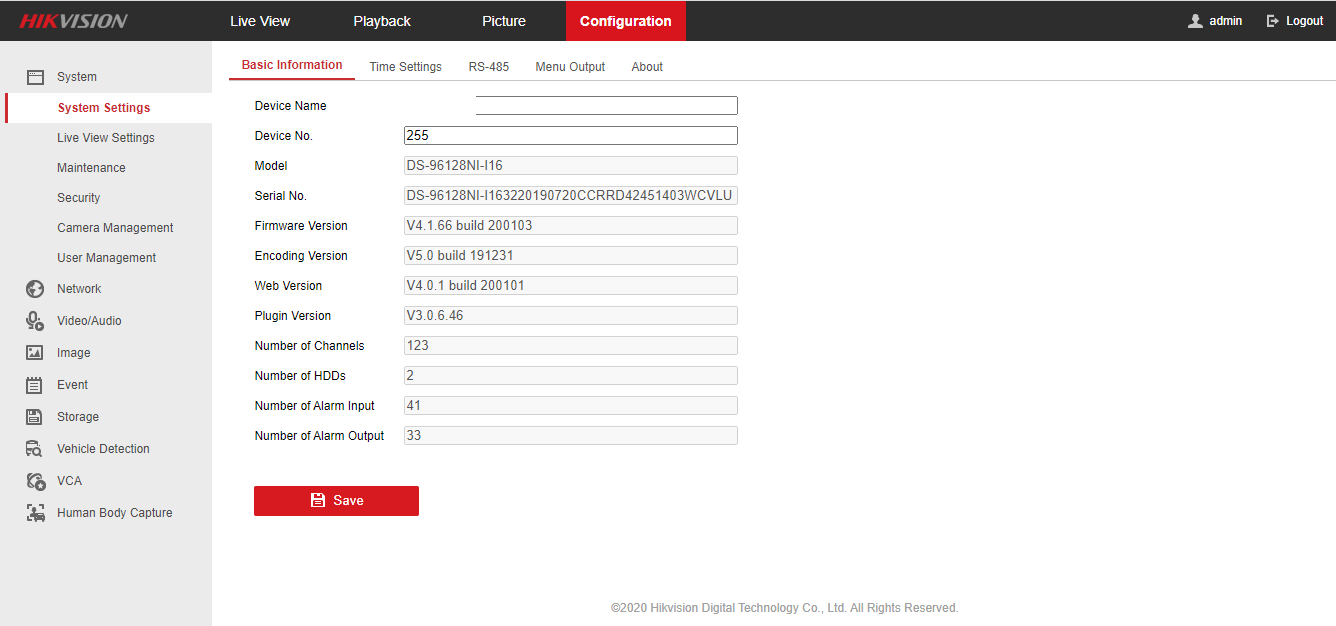Click the Video/Audio microphone icon
The image size is (1336, 626).
35,321
